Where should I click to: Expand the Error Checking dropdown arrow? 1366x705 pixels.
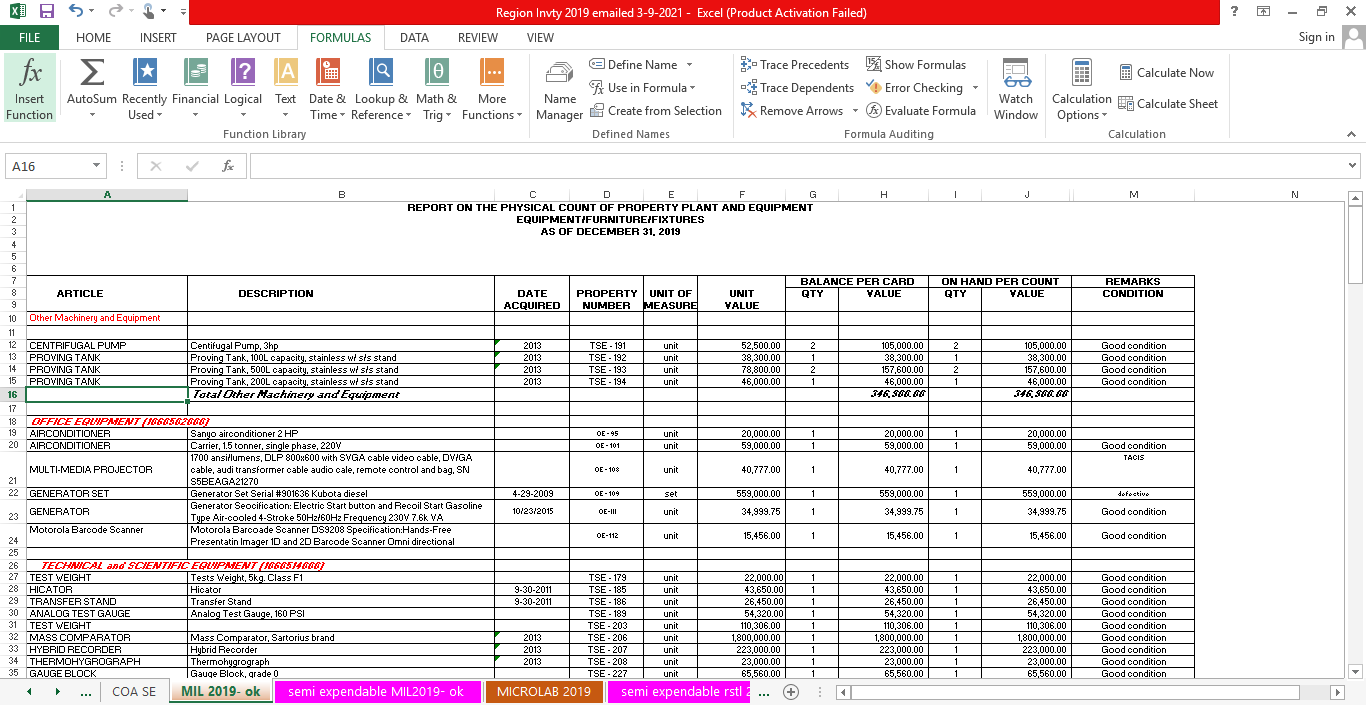click(975, 87)
